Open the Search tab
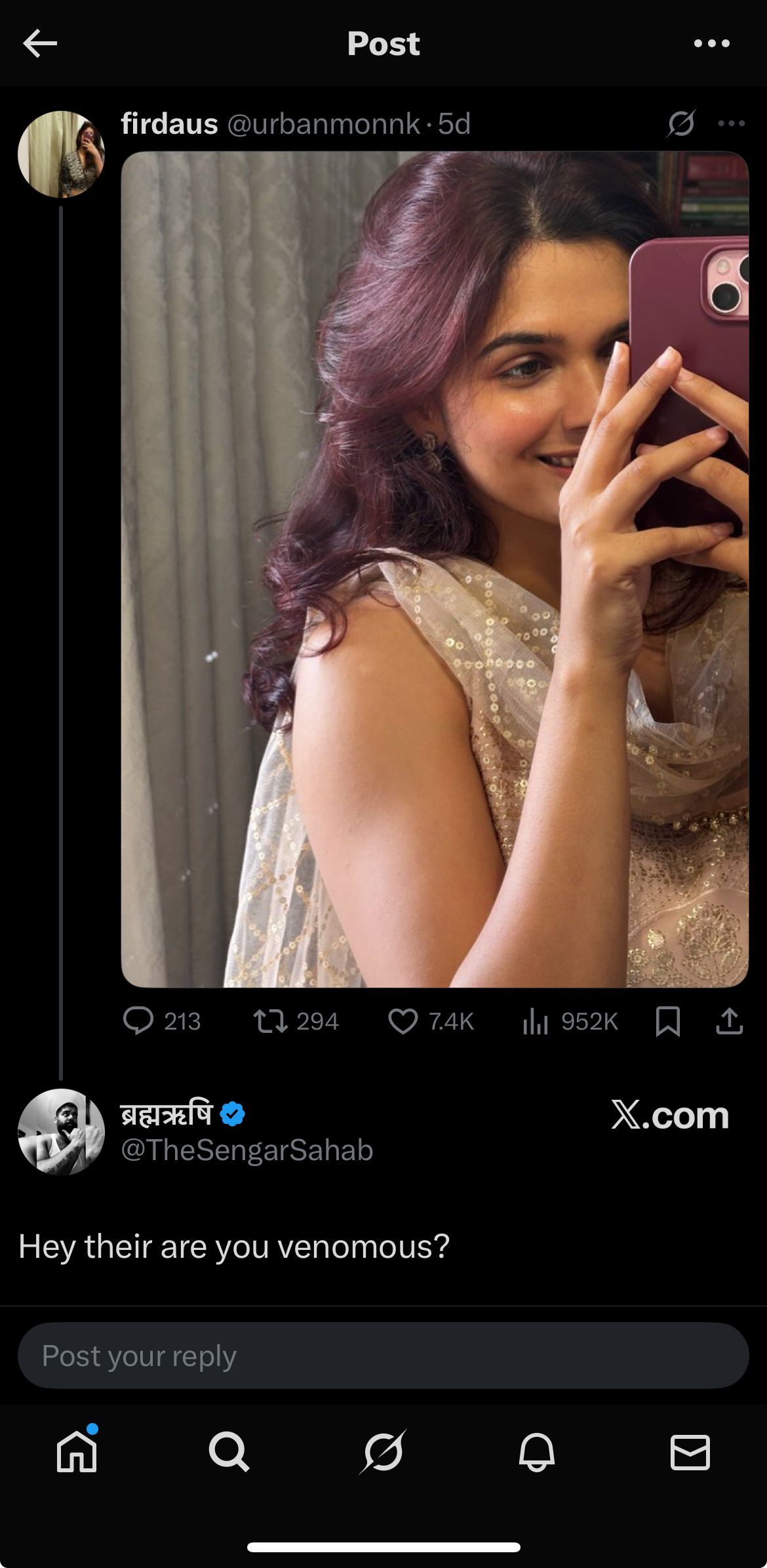Screen dimensions: 767x1568 click(229, 1452)
